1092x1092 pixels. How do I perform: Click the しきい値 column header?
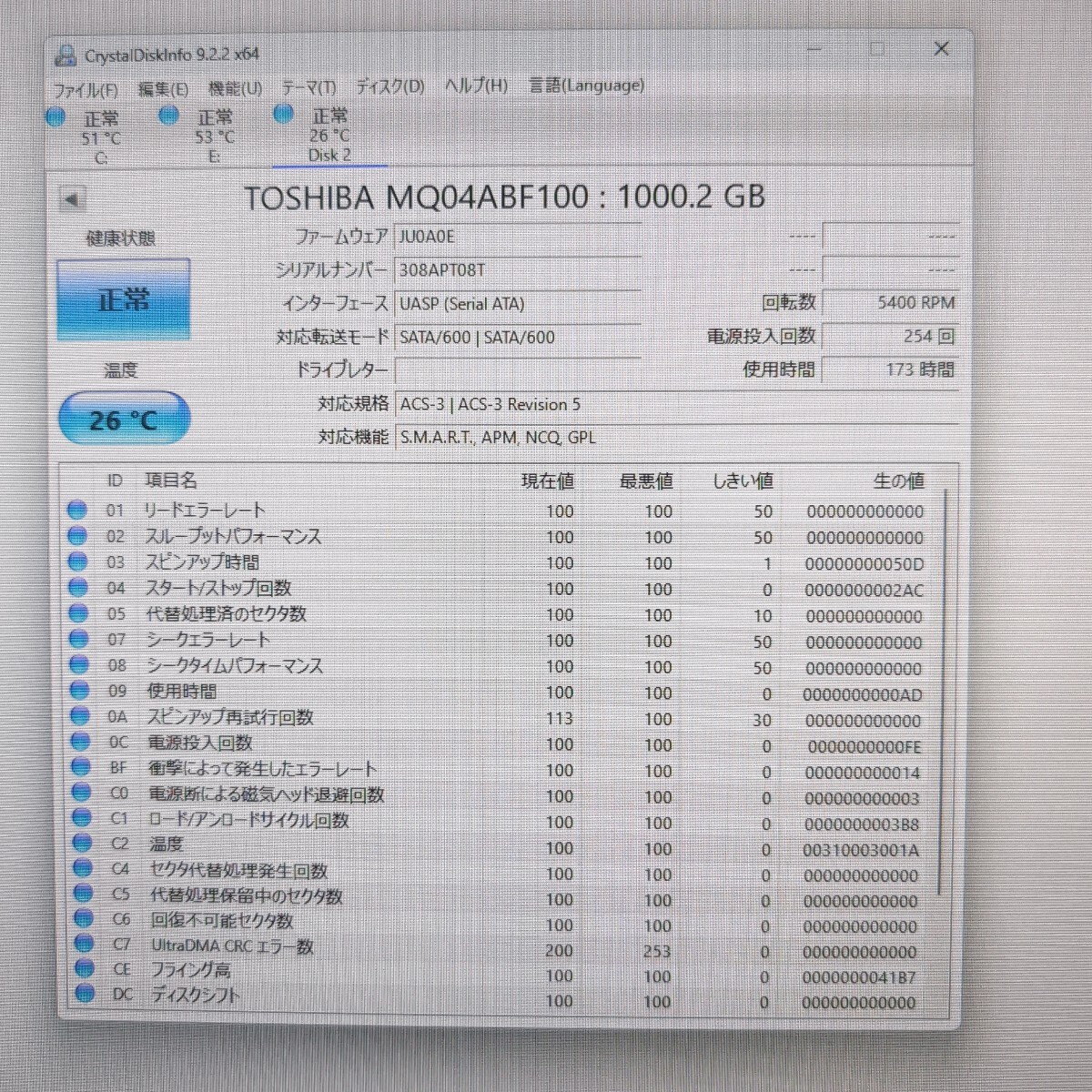point(743,481)
